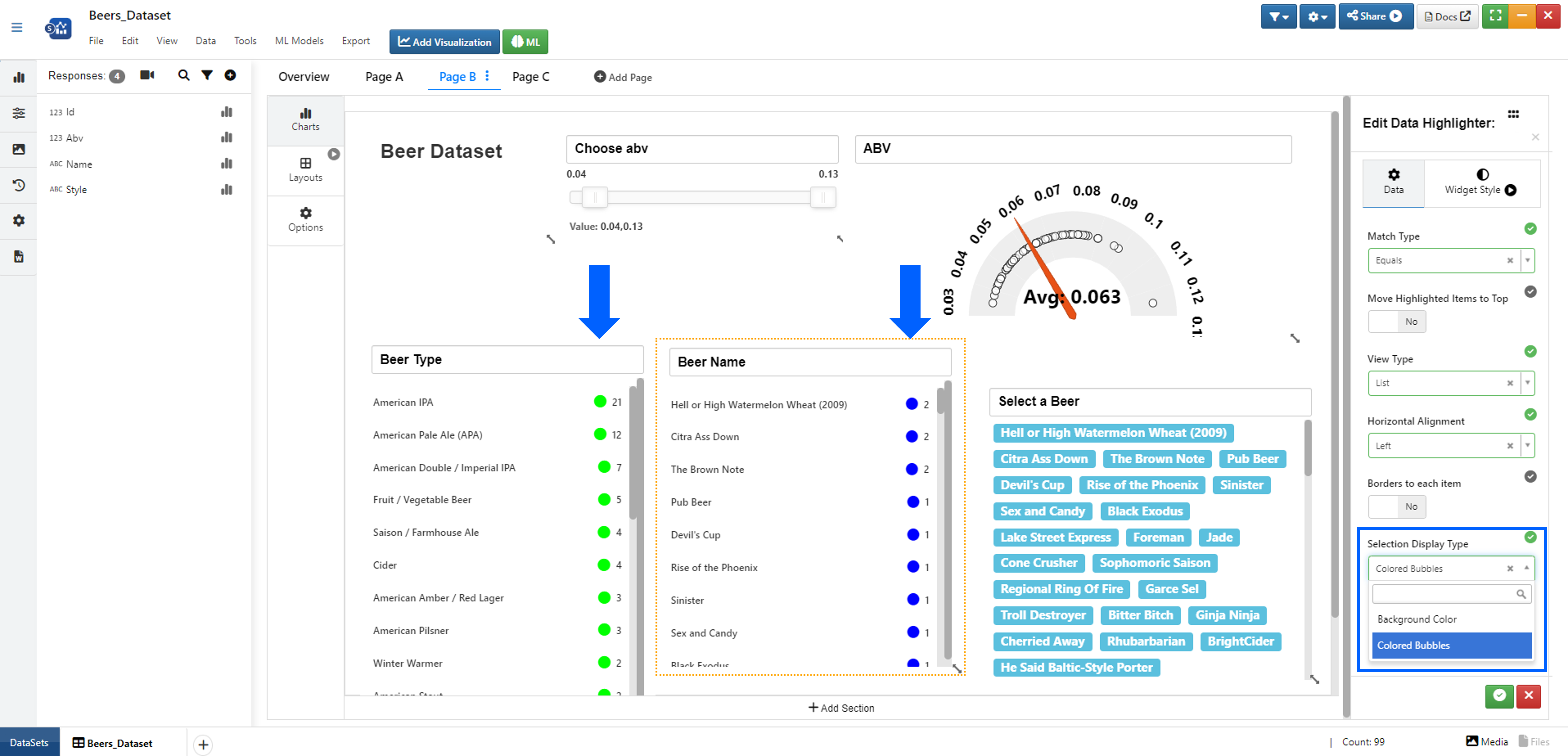Toggle Move Highlighted Items to Top switch
The width and height of the screenshot is (1568, 756).
point(1397,322)
